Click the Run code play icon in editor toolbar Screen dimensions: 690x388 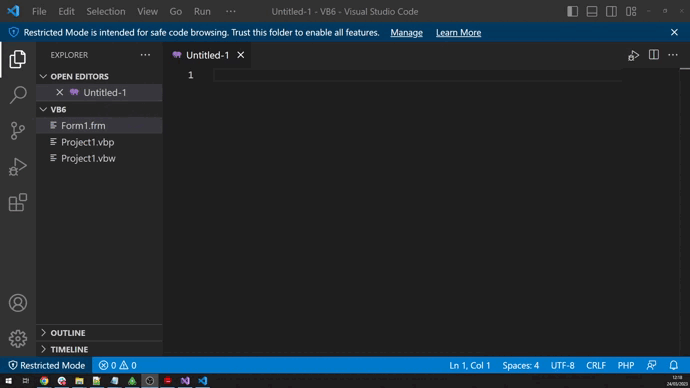click(x=633, y=55)
